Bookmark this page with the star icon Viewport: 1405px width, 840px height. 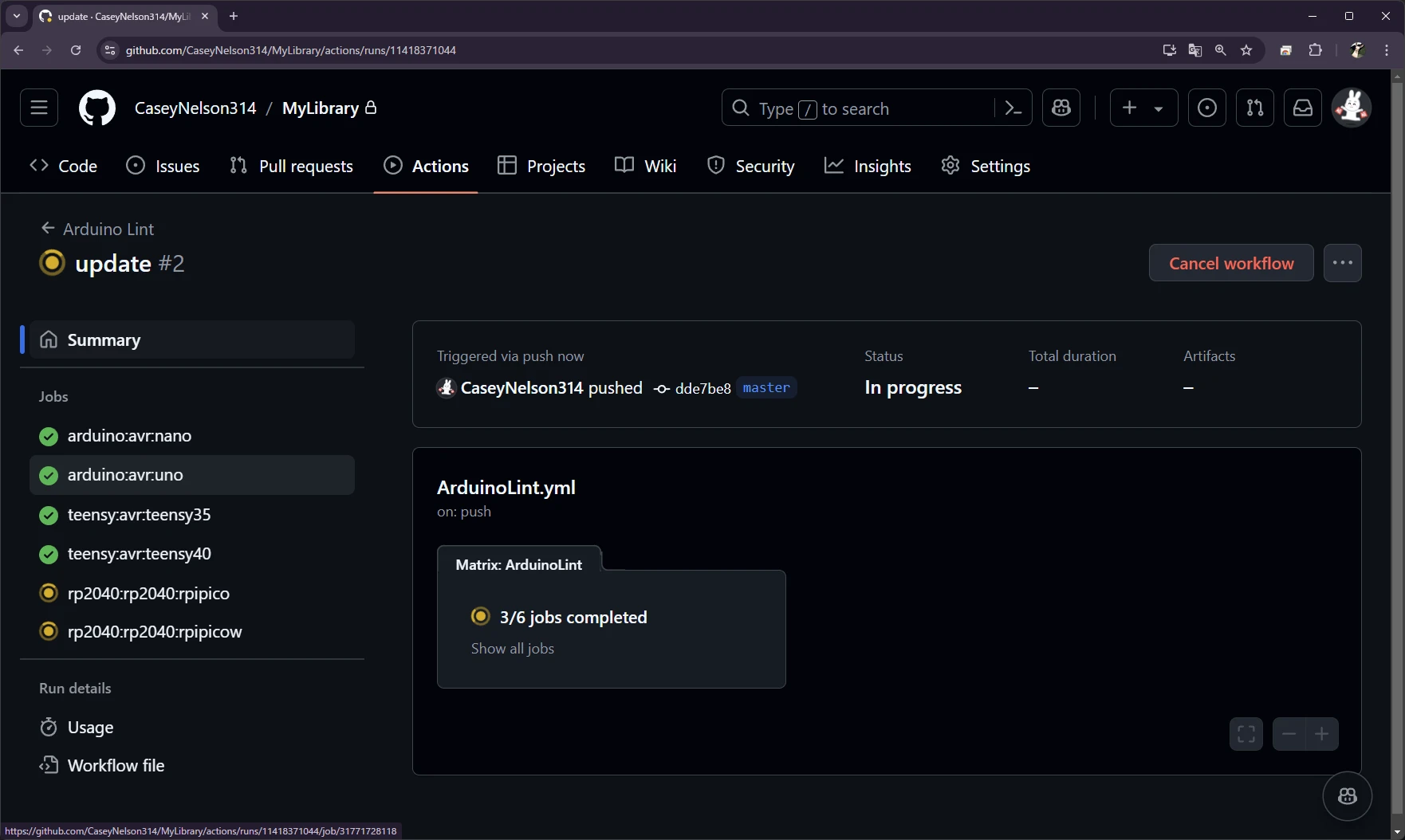point(1246,50)
